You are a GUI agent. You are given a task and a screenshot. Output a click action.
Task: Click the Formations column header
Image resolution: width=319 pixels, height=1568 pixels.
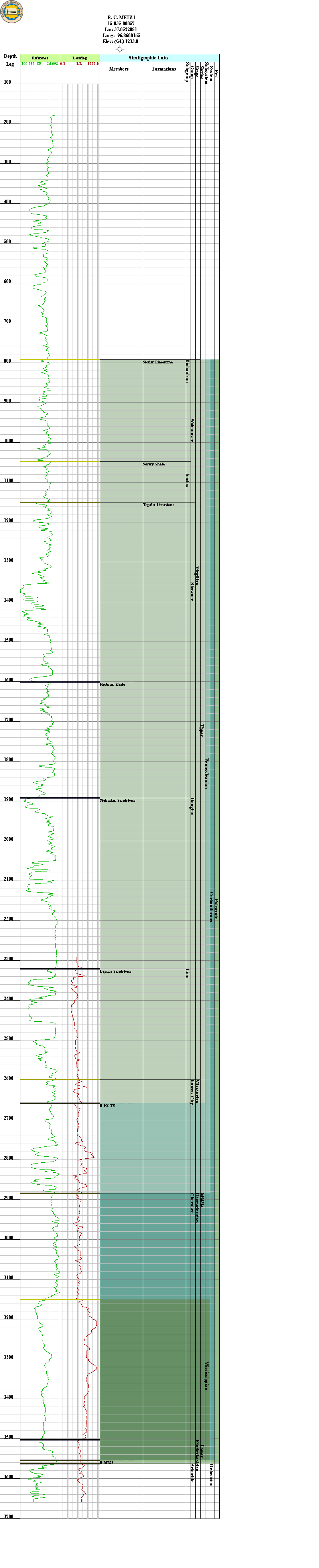point(164,69)
